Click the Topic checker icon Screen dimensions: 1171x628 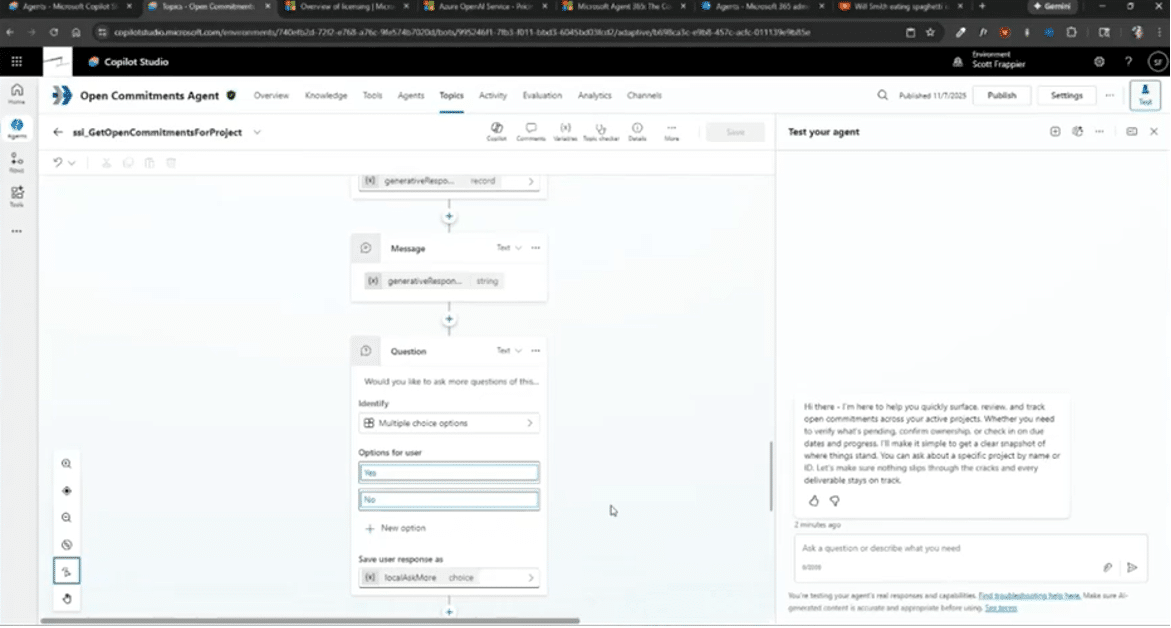601,131
